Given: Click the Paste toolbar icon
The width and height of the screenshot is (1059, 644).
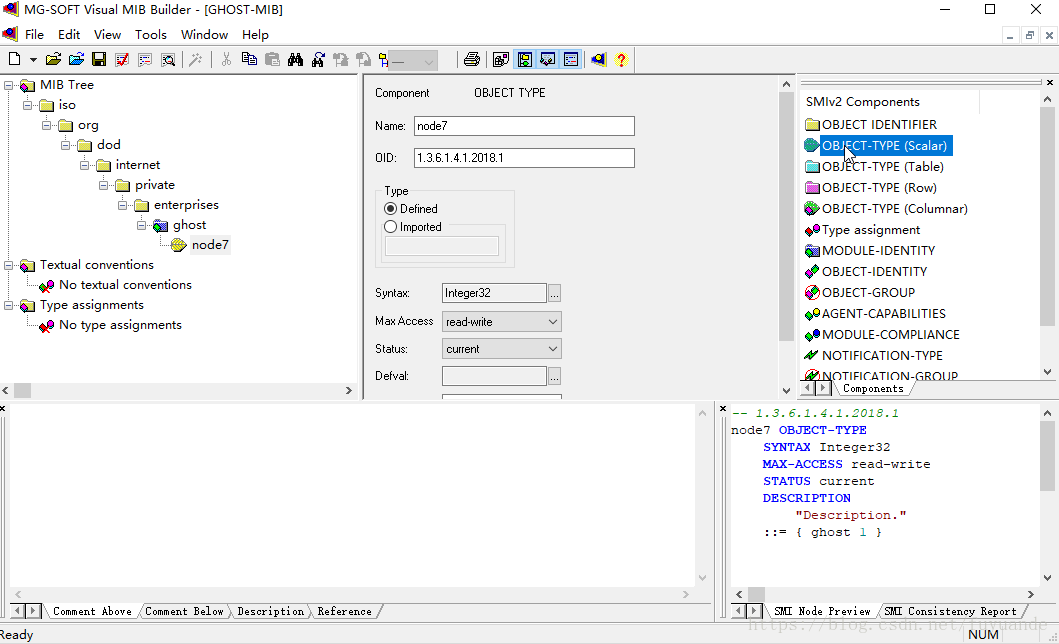Looking at the screenshot, I should [272, 59].
